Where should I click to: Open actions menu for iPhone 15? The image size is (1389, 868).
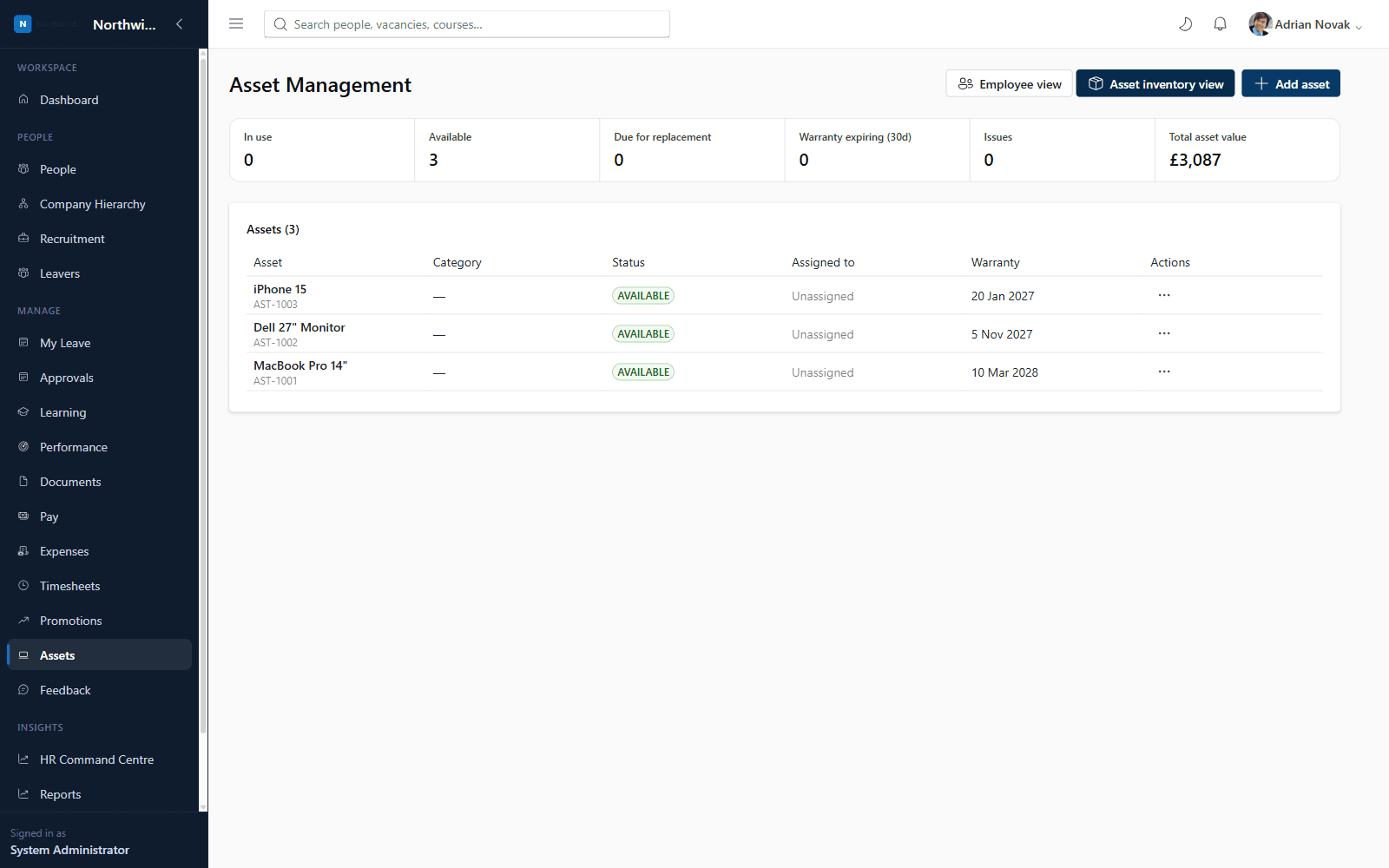(1164, 295)
